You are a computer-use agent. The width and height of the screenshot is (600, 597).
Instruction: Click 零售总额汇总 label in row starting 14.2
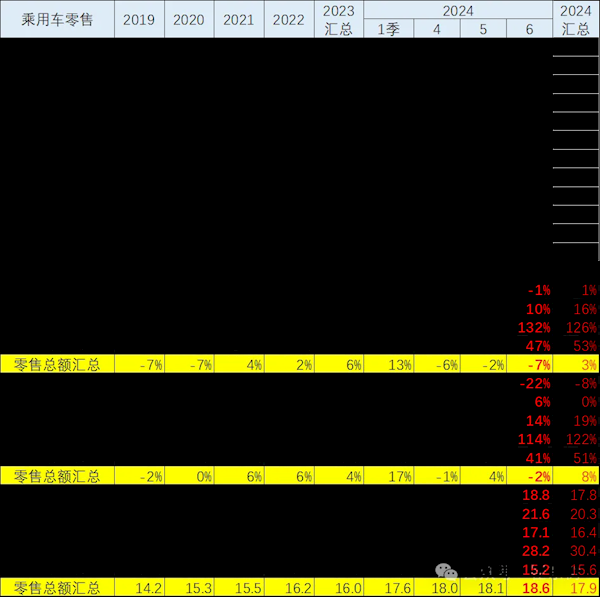pos(57,587)
